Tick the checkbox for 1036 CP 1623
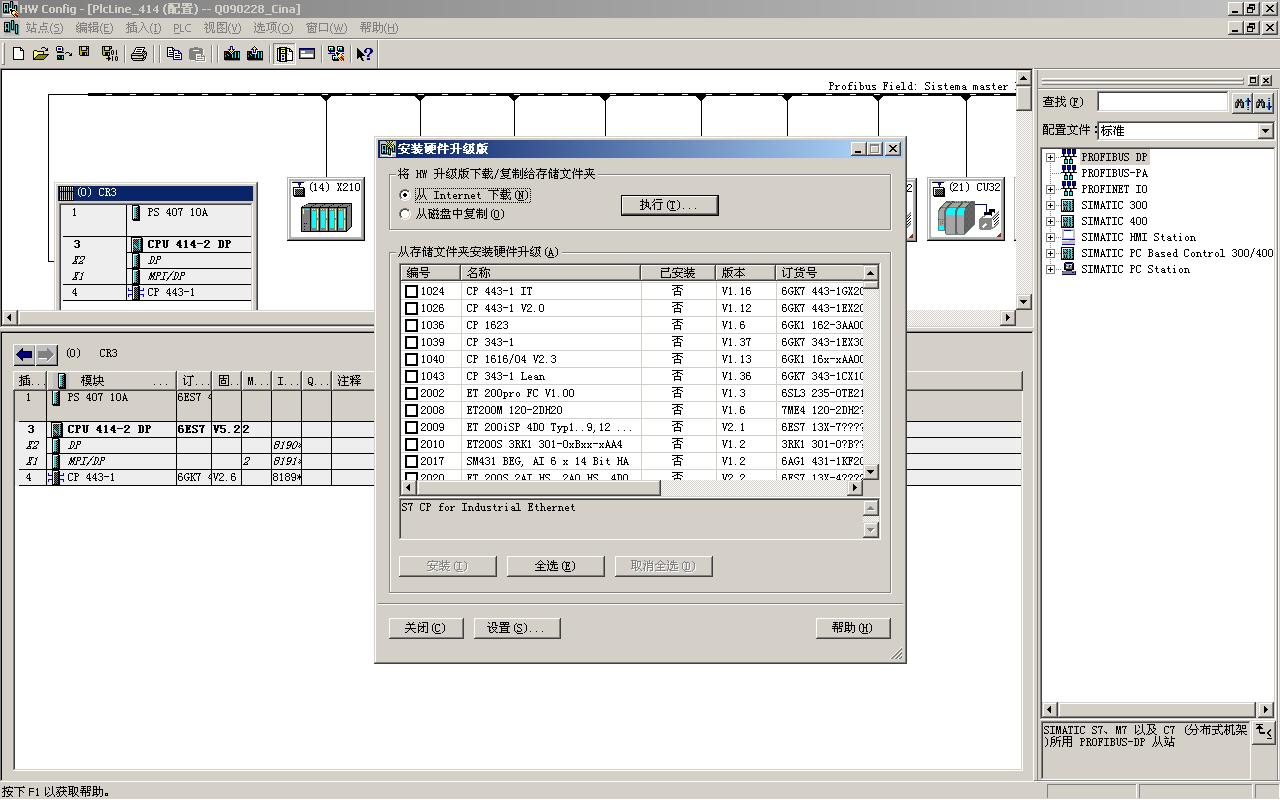1280x800 pixels. coord(411,325)
